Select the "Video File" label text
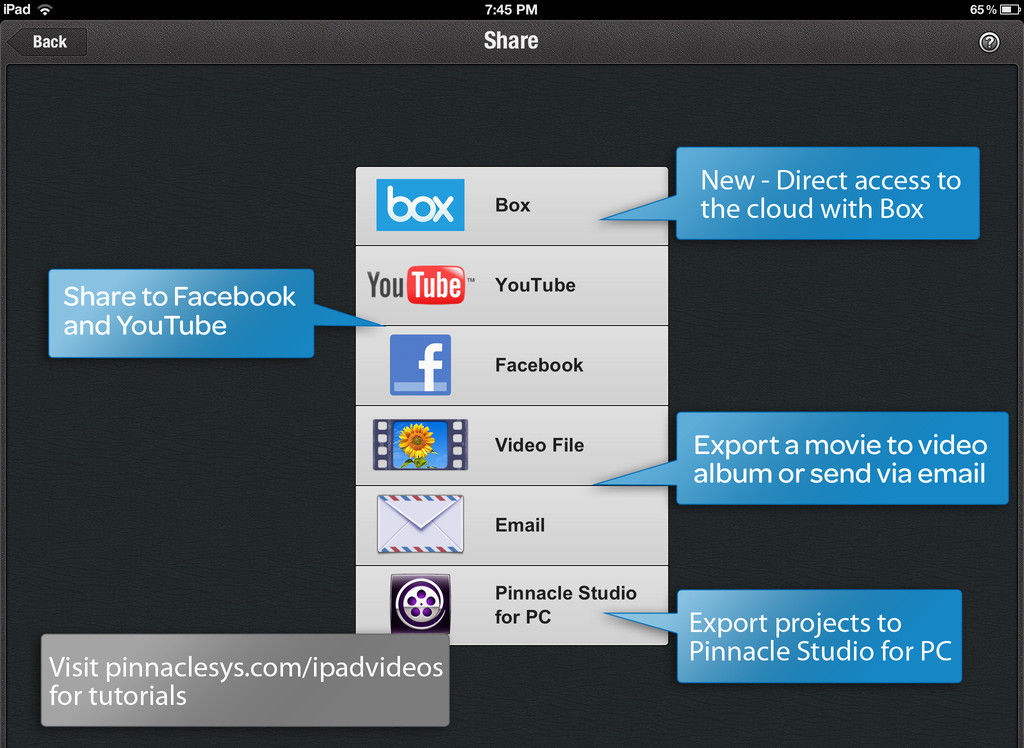Screen dimensions: 1024x748 [539, 445]
